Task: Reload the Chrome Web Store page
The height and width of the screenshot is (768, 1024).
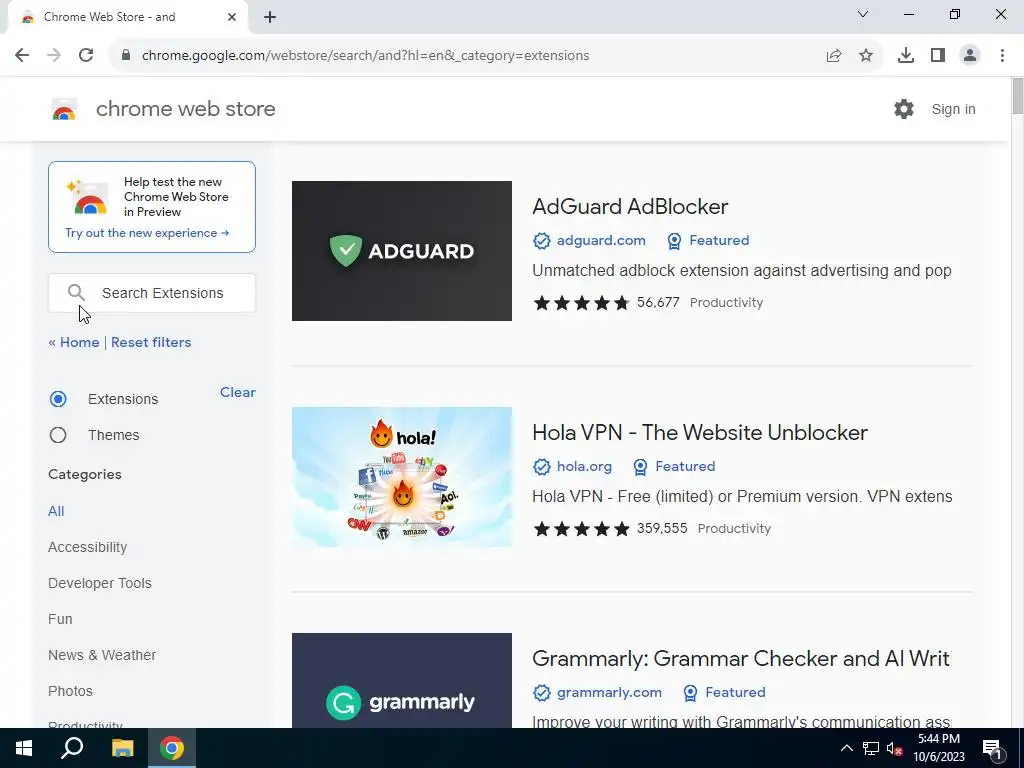Action: click(x=86, y=56)
